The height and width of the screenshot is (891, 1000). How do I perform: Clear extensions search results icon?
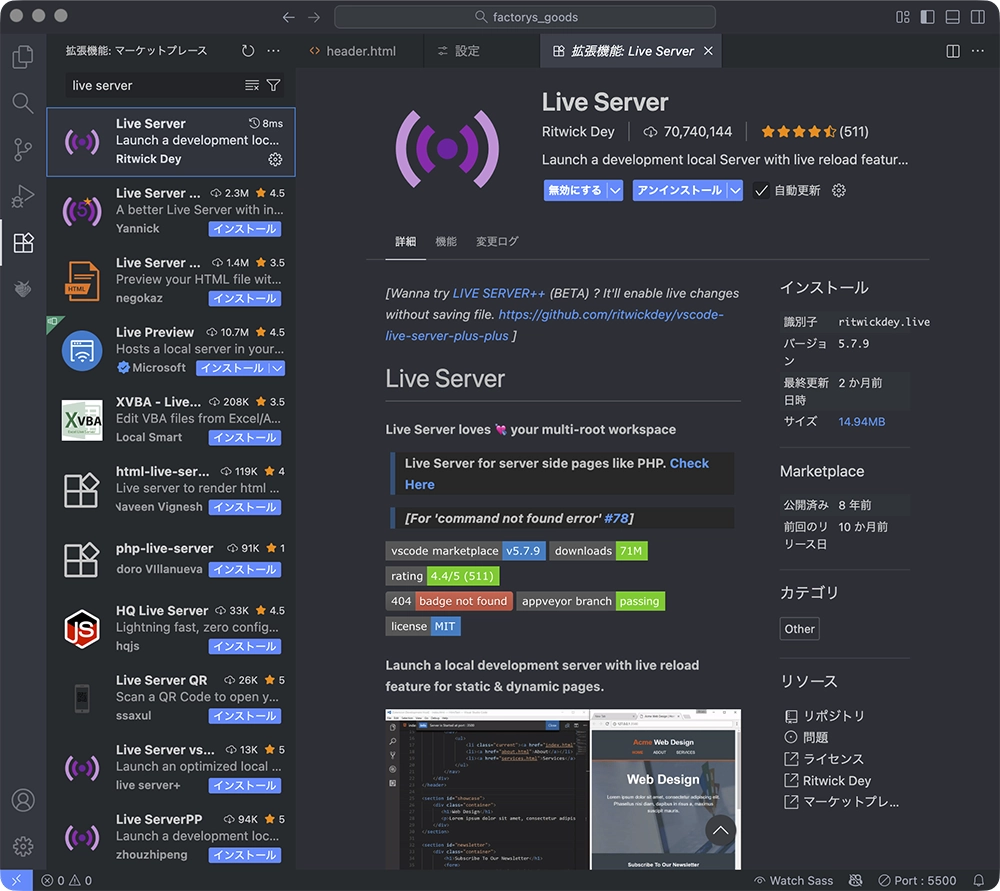click(252, 86)
